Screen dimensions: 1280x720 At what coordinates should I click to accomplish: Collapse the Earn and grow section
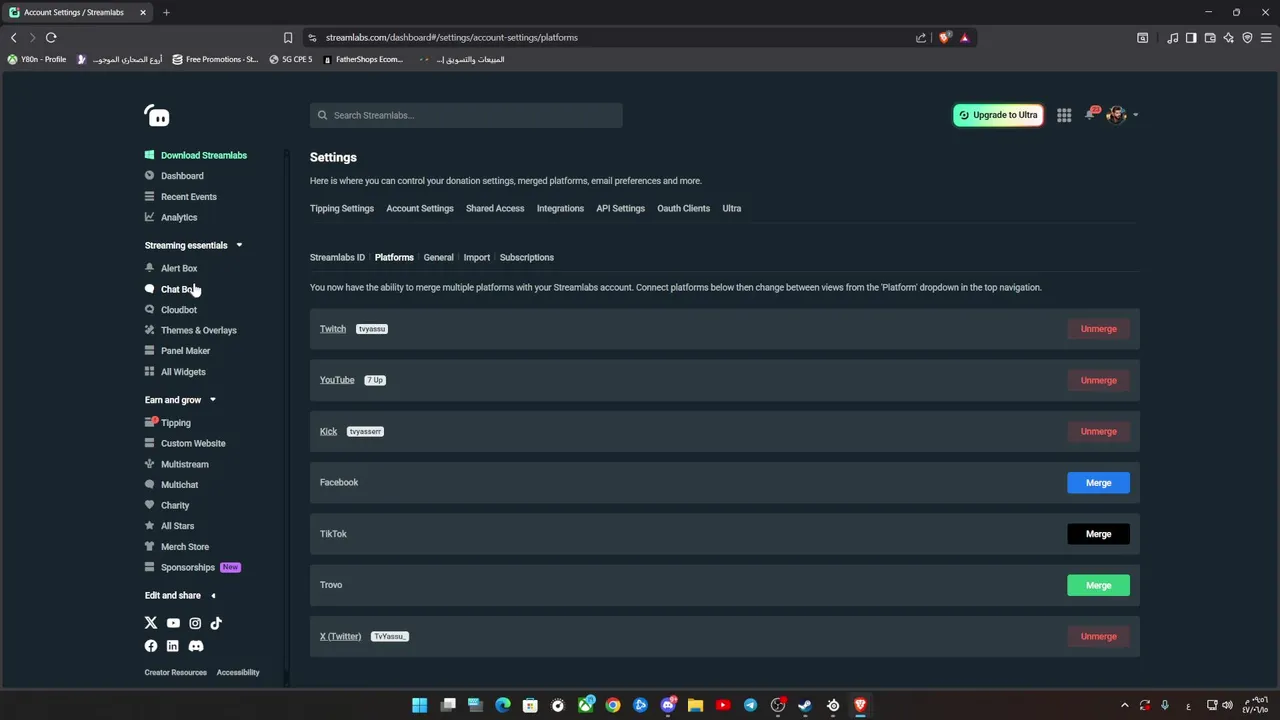[x=212, y=400]
